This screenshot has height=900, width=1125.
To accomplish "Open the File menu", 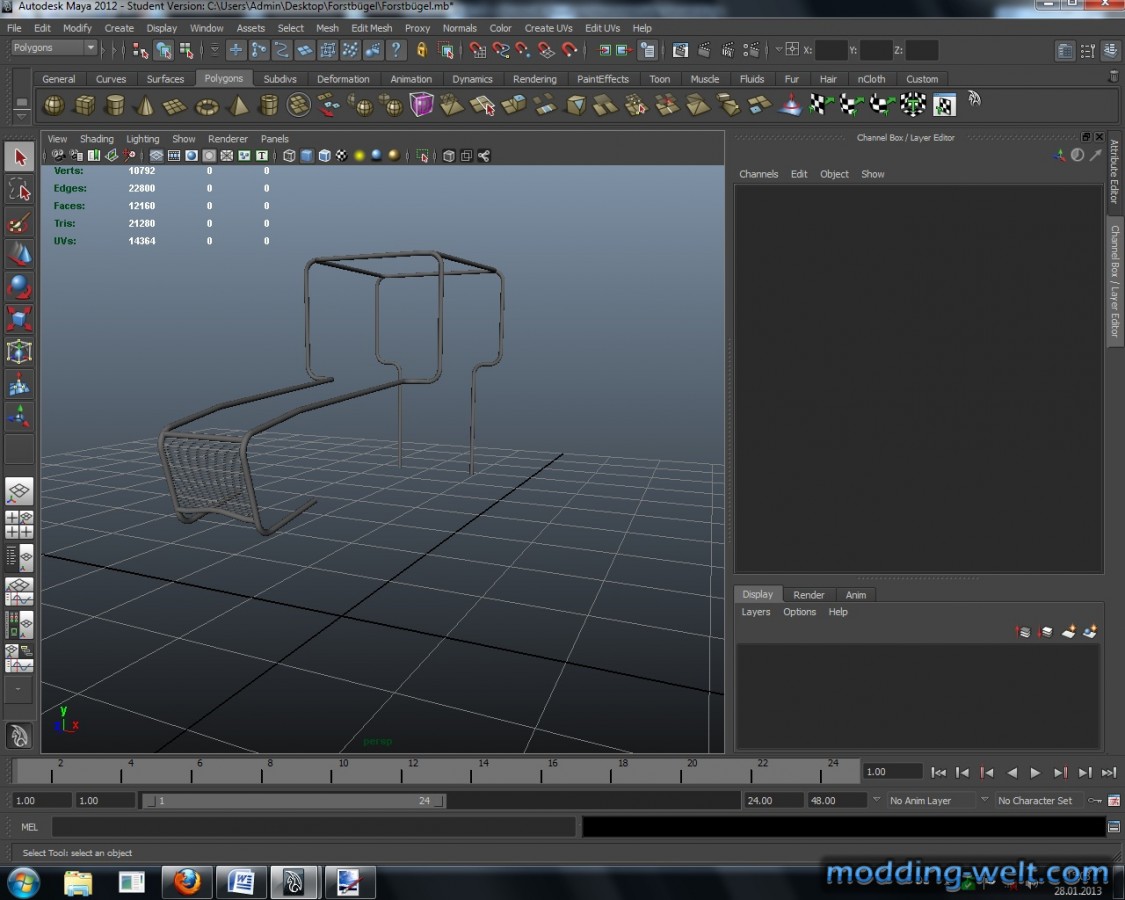I will (14, 28).
